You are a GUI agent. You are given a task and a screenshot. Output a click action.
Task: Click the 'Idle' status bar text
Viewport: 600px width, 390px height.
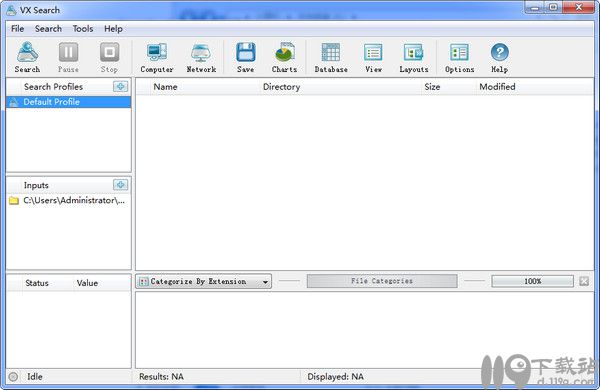(x=35, y=377)
